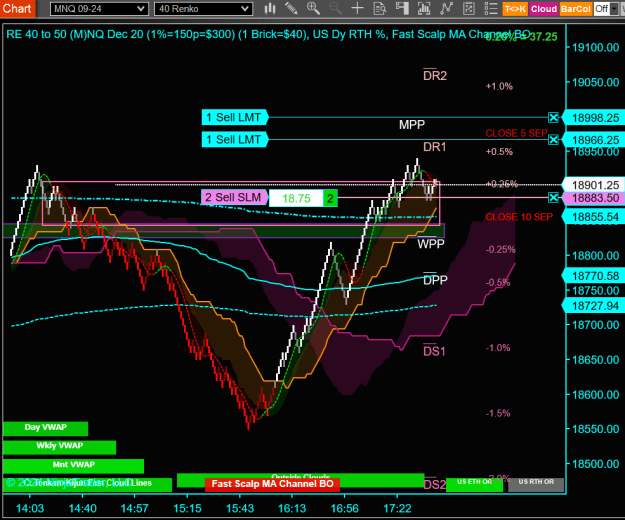Screen dimensions: 625x520
Task: Open the Strategies line-node icon
Action: point(446,8)
